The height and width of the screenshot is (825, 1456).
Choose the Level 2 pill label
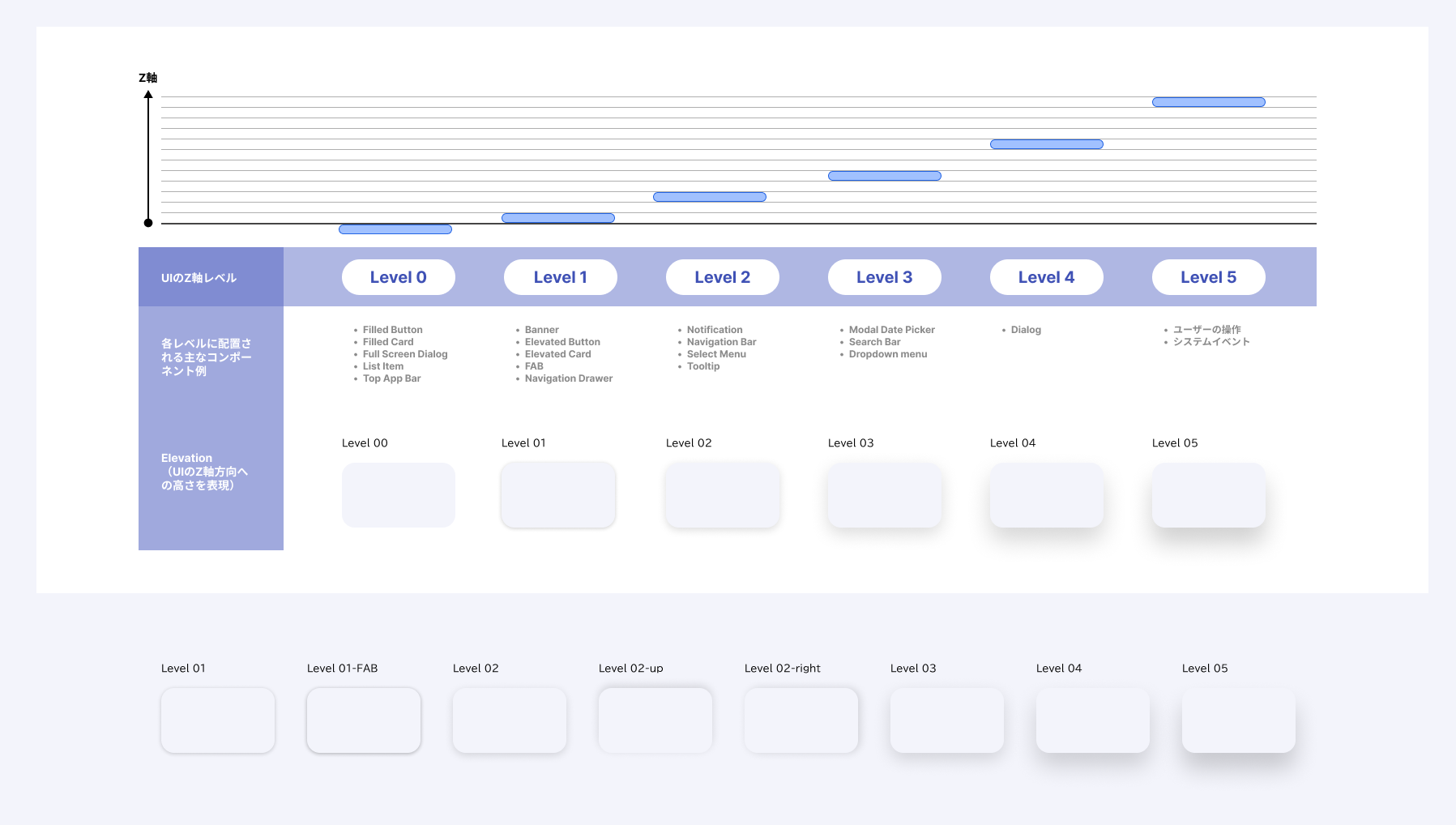[x=722, y=277]
